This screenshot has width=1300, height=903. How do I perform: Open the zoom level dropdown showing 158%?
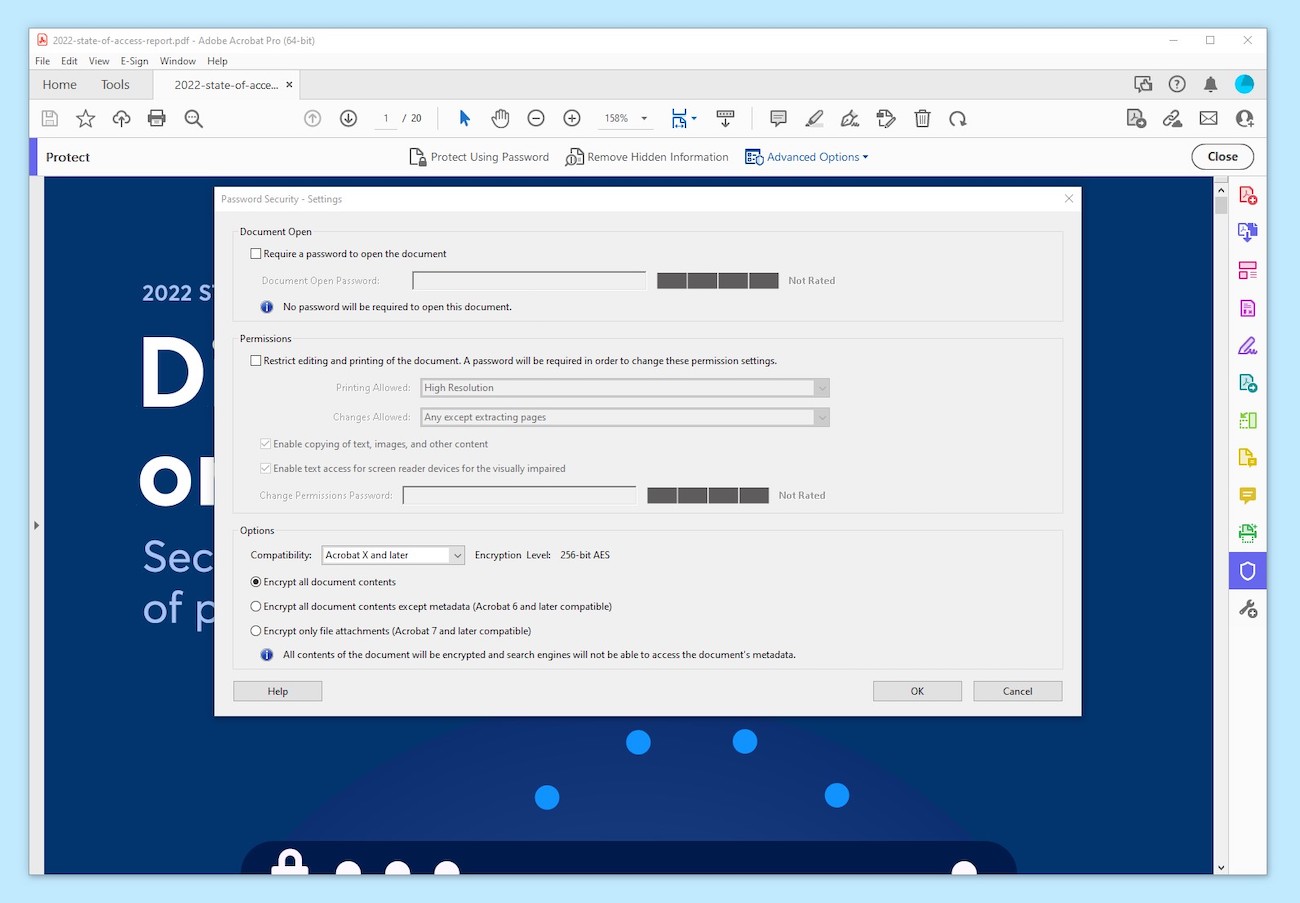pos(644,117)
